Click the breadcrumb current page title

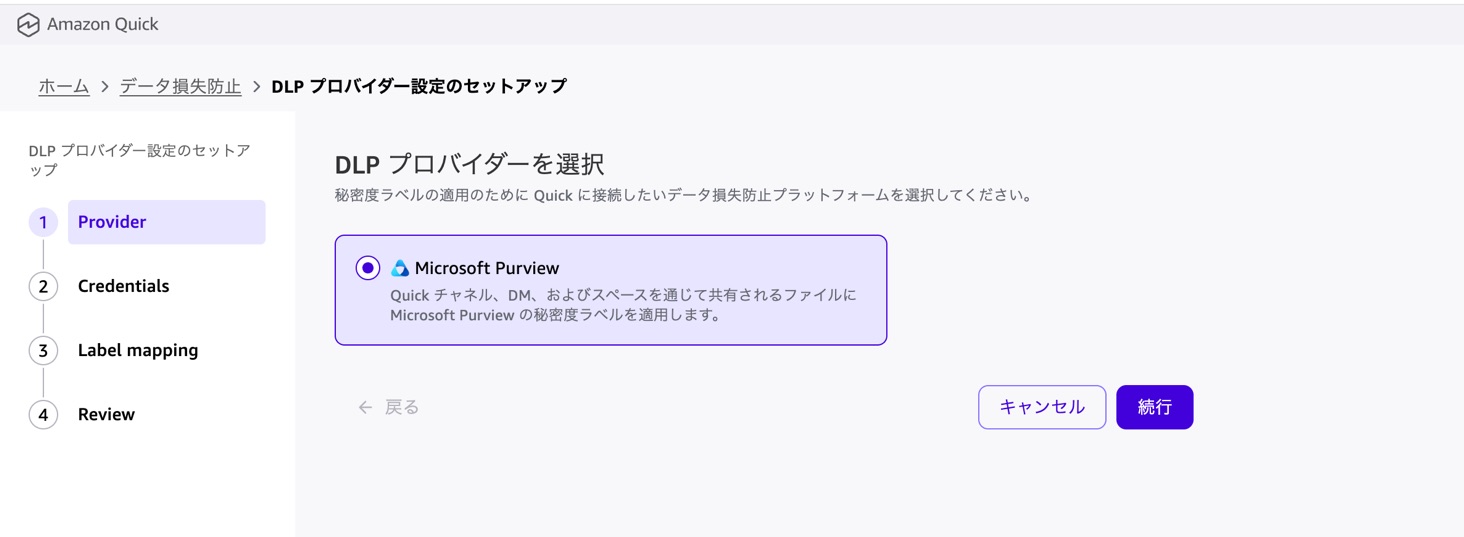[419, 86]
